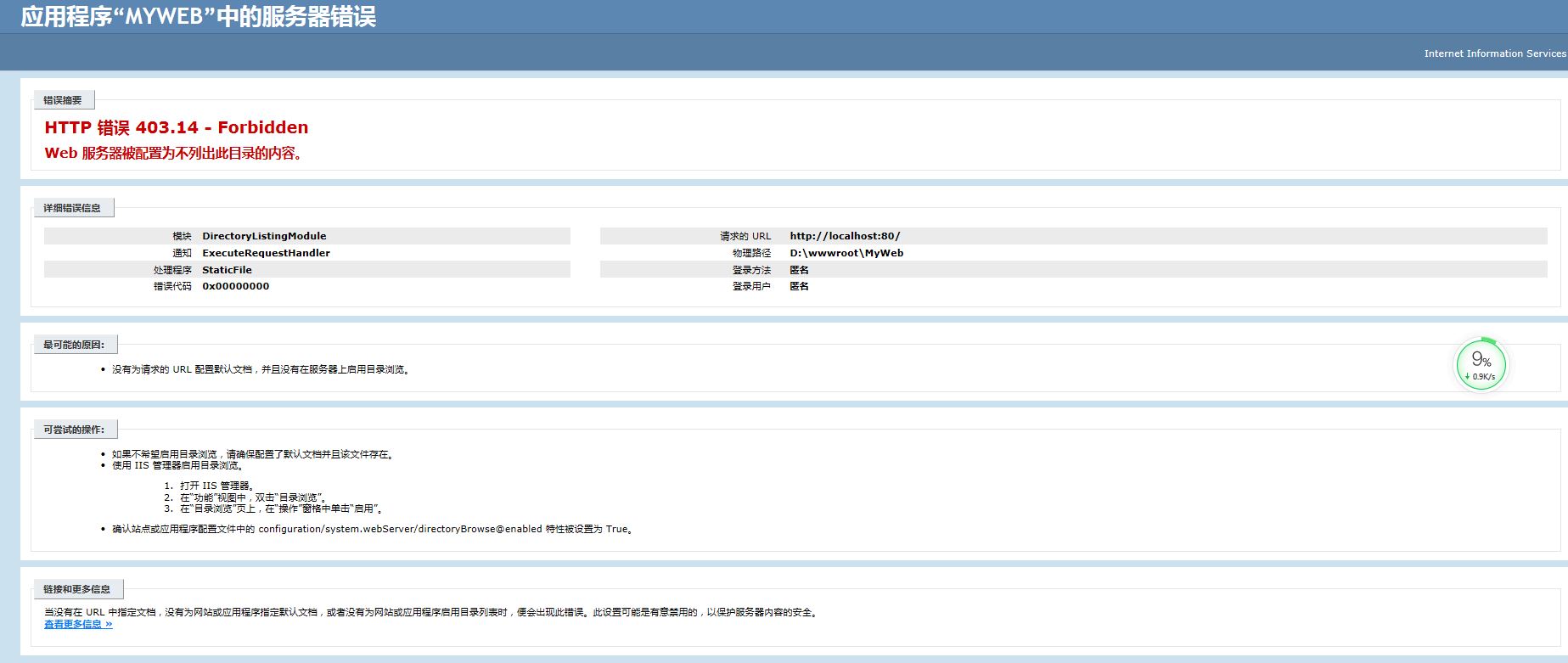1568x663 pixels.
Task: Click the Internet Information Services header text
Action: point(1494,53)
